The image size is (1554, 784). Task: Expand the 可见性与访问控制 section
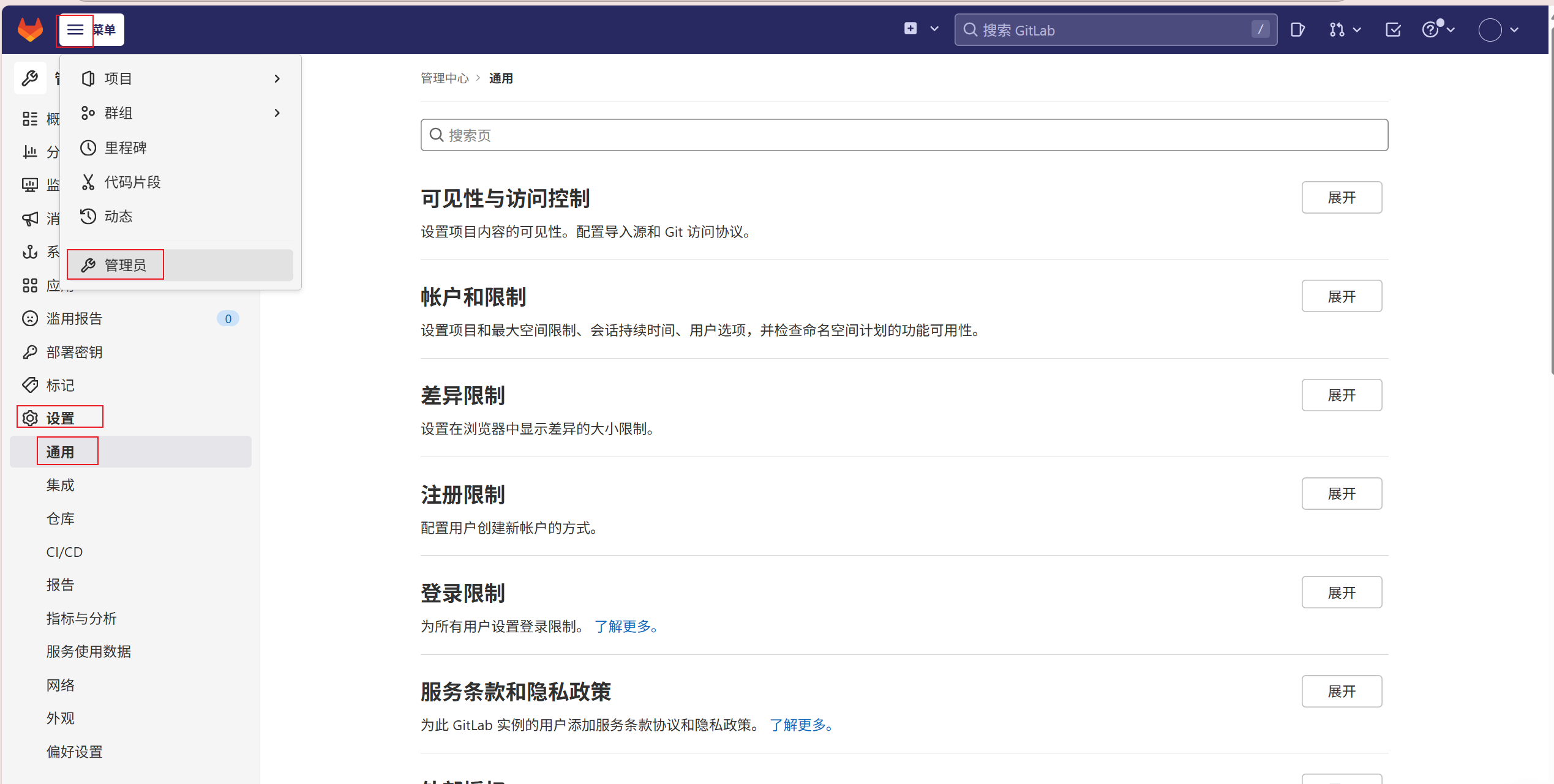pos(1341,197)
